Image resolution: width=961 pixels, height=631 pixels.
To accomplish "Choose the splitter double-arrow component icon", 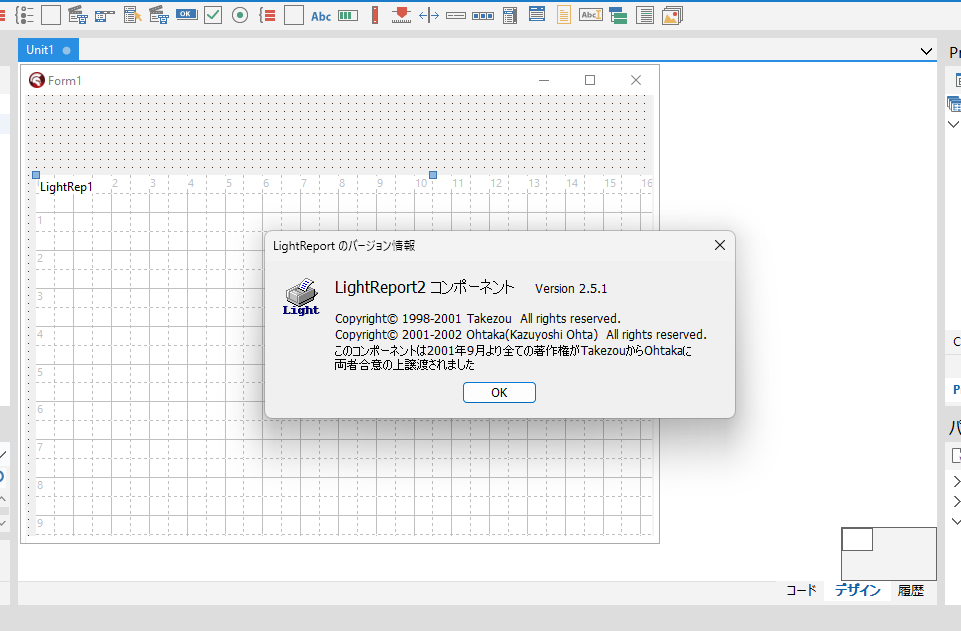I will pos(428,15).
